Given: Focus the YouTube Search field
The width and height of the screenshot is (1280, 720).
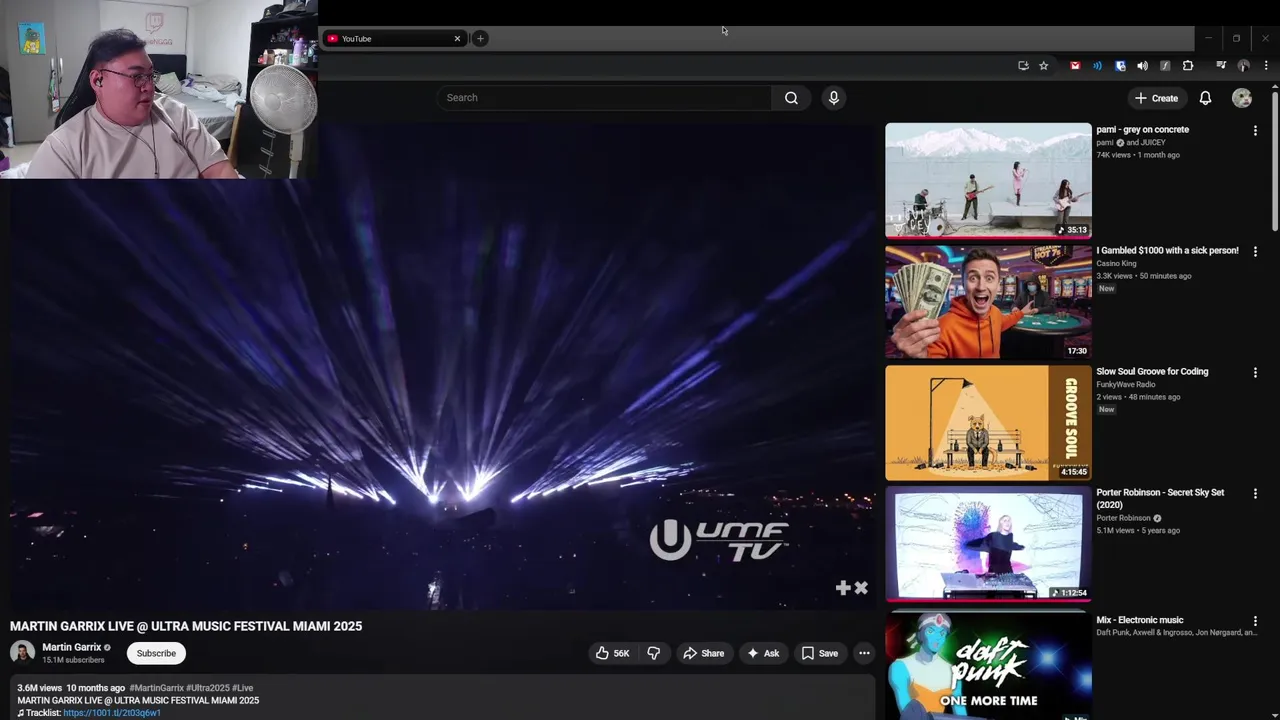Looking at the screenshot, I should [x=603, y=98].
